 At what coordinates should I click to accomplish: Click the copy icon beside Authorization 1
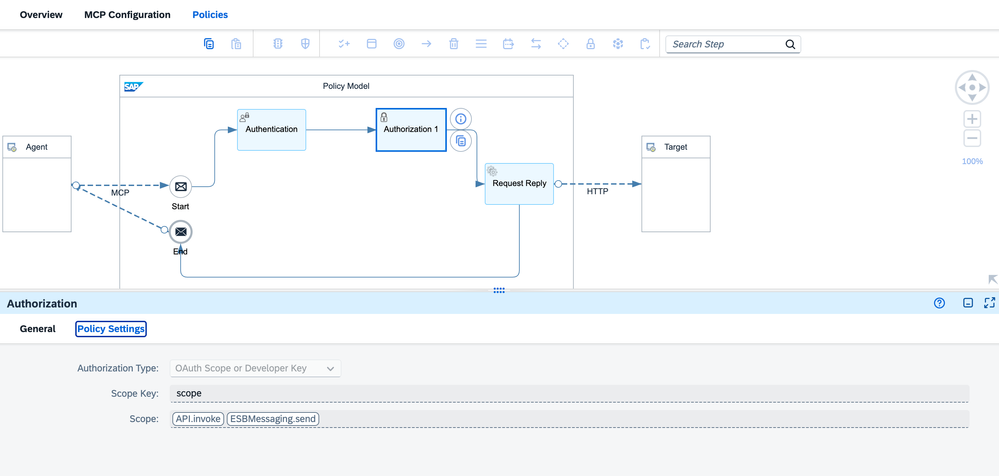pyautogui.click(x=461, y=141)
